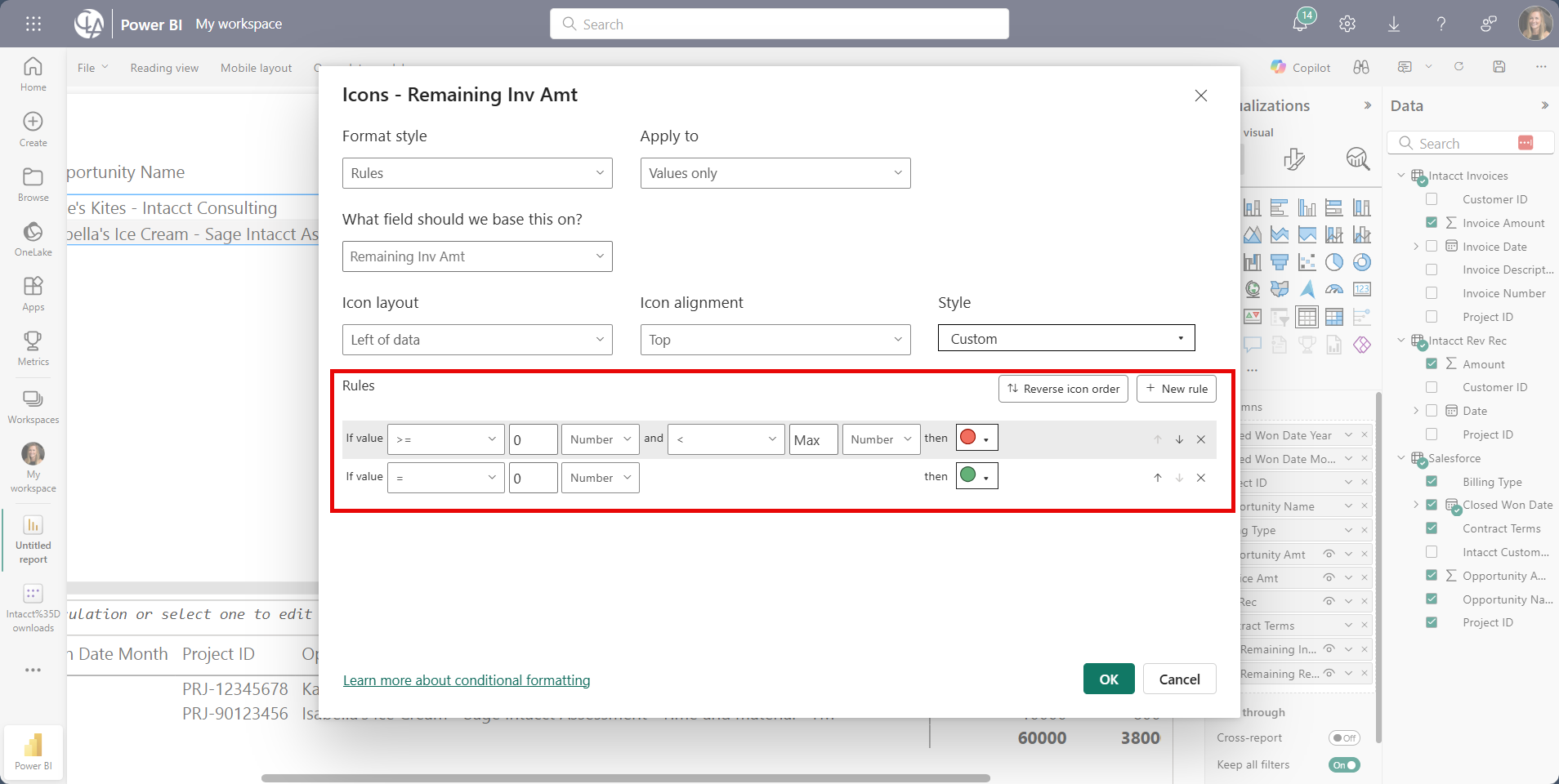1559x784 pixels.
Task: Click the settings gear icon
Action: click(1347, 24)
